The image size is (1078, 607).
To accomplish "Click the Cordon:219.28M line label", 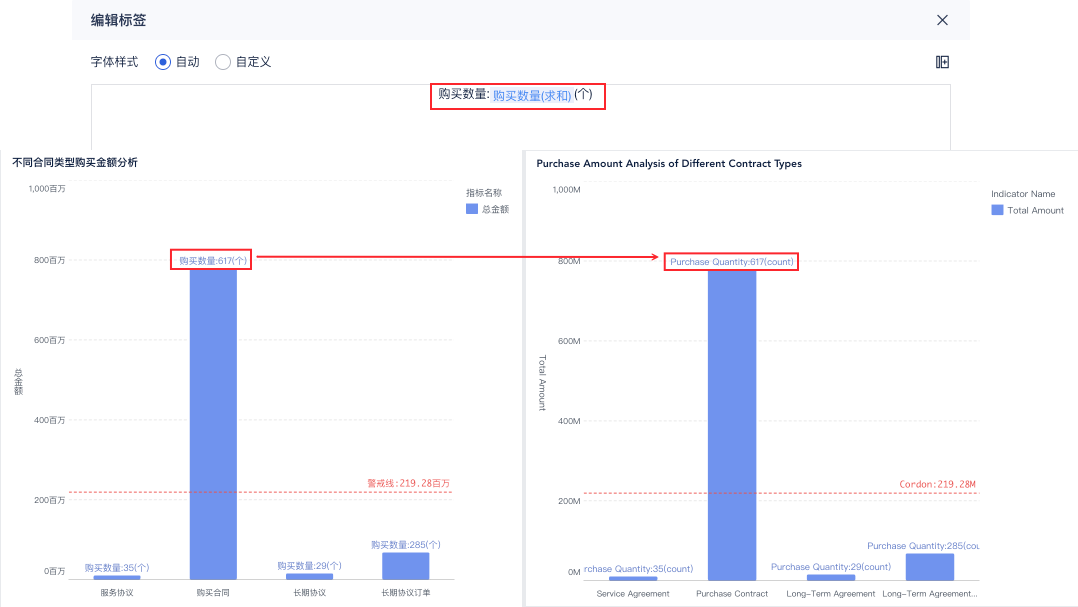I will (937, 484).
